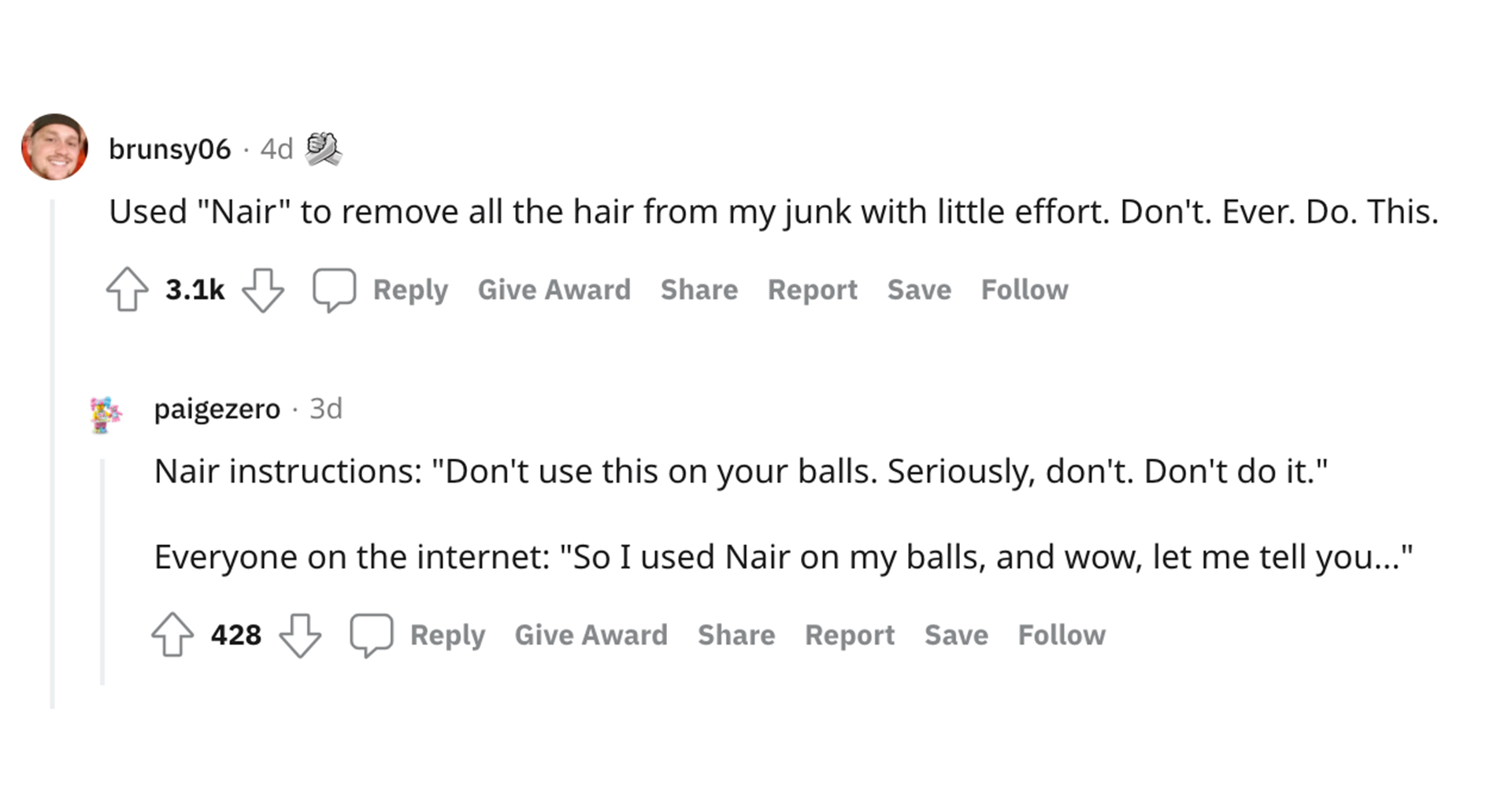This screenshot has width=1512, height=794.
Task: Downvote the brunsy06 comment
Action: click(262, 290)
